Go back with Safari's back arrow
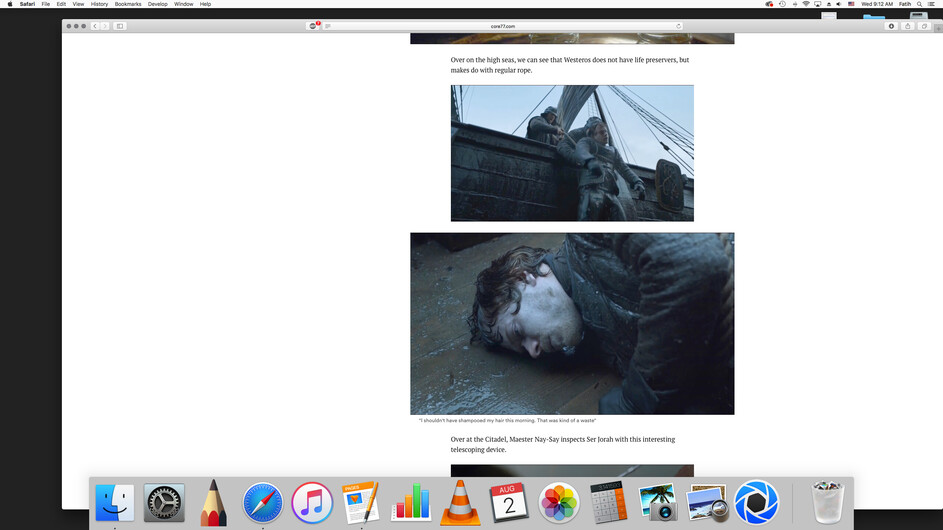 94,26
